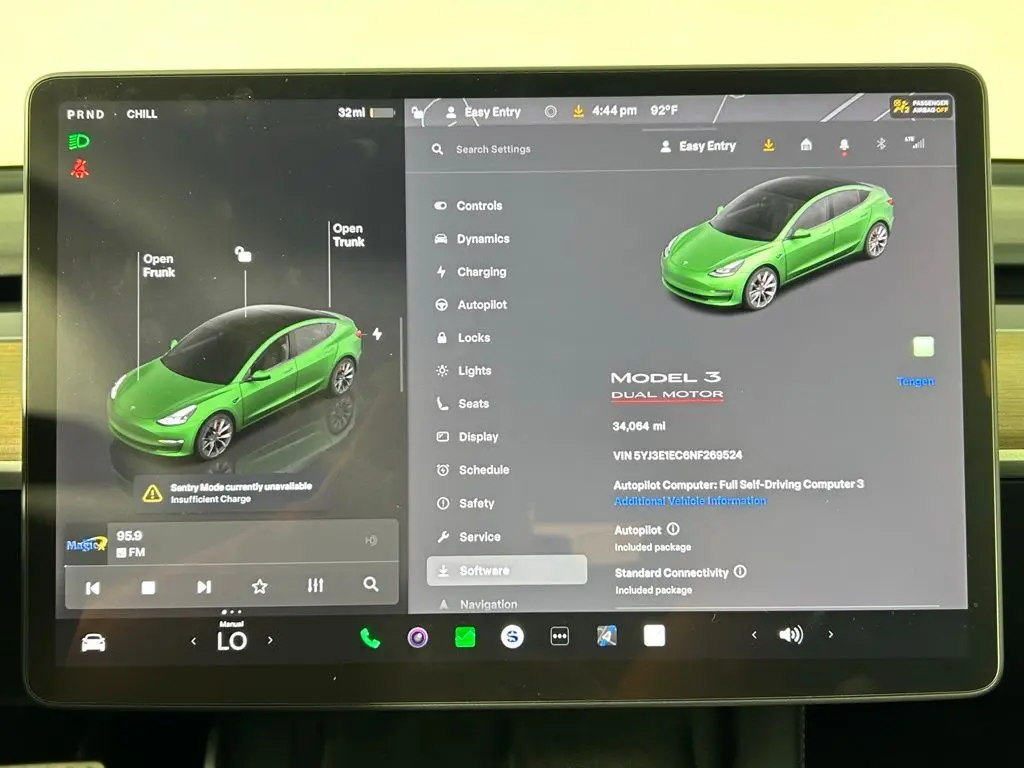Tap the info icon beside Autopilot

(673, 528)
